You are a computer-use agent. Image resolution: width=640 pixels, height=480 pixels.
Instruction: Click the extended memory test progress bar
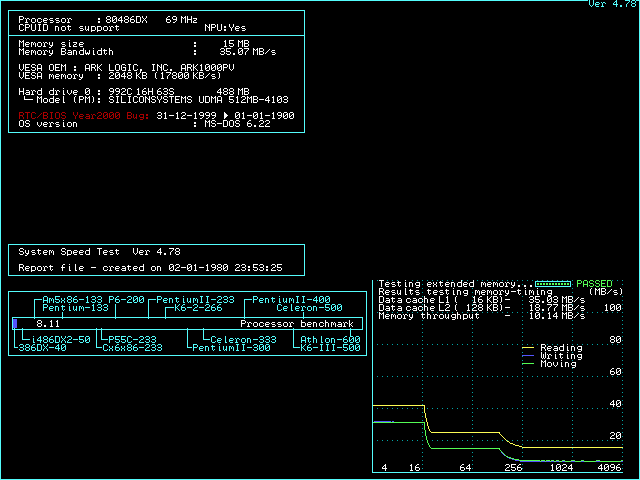(553, 284)
